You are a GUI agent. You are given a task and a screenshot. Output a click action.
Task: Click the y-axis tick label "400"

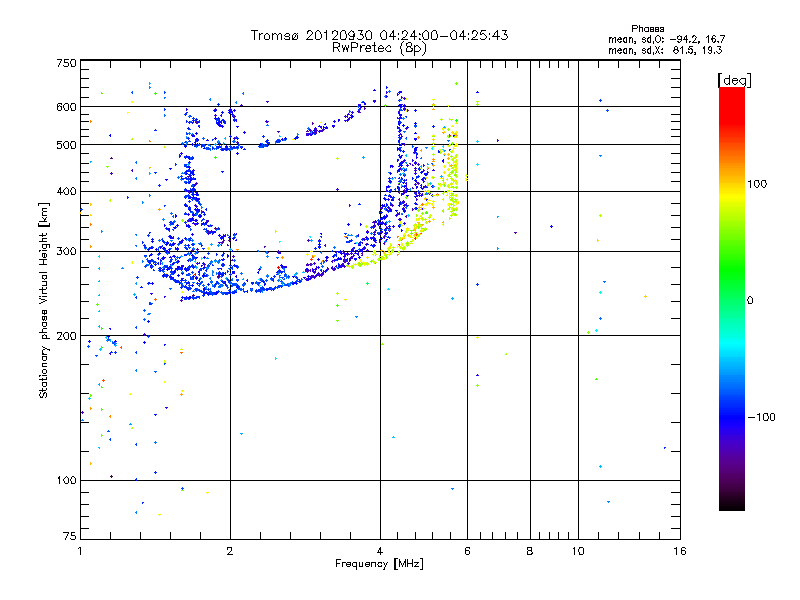[x=66, y=192]
